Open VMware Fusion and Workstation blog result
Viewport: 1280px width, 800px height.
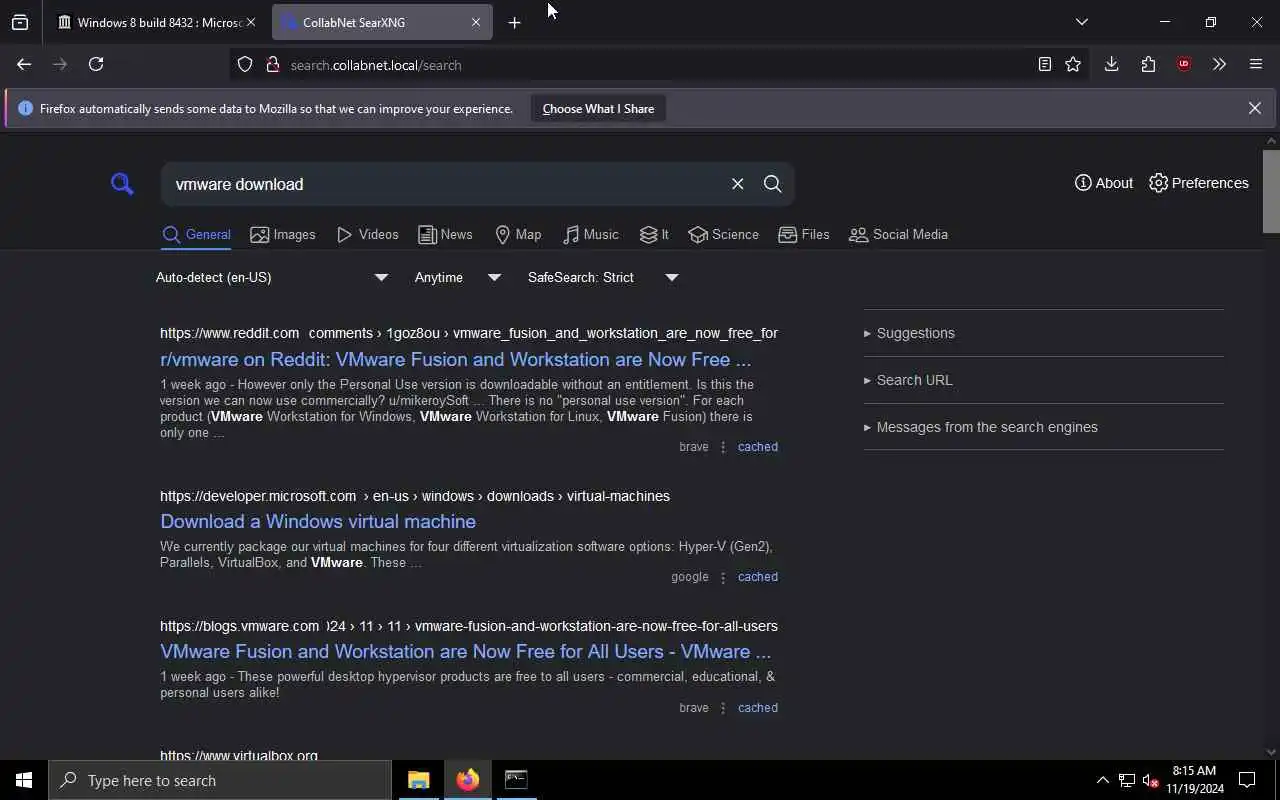(465, 651)
